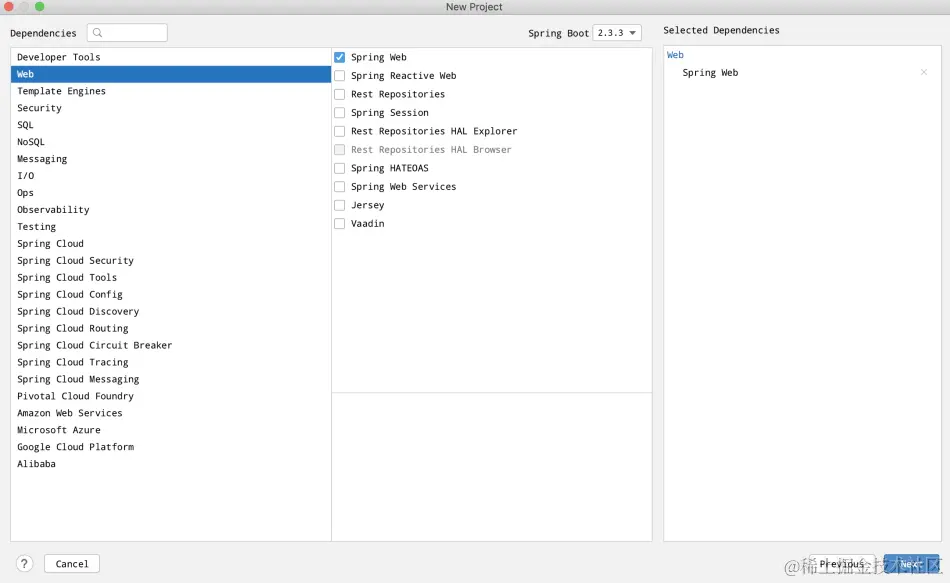This screenshot has width=950, height=583.
Task: Choose Spring Cloud Security category
Action: (x=171, y=261)
